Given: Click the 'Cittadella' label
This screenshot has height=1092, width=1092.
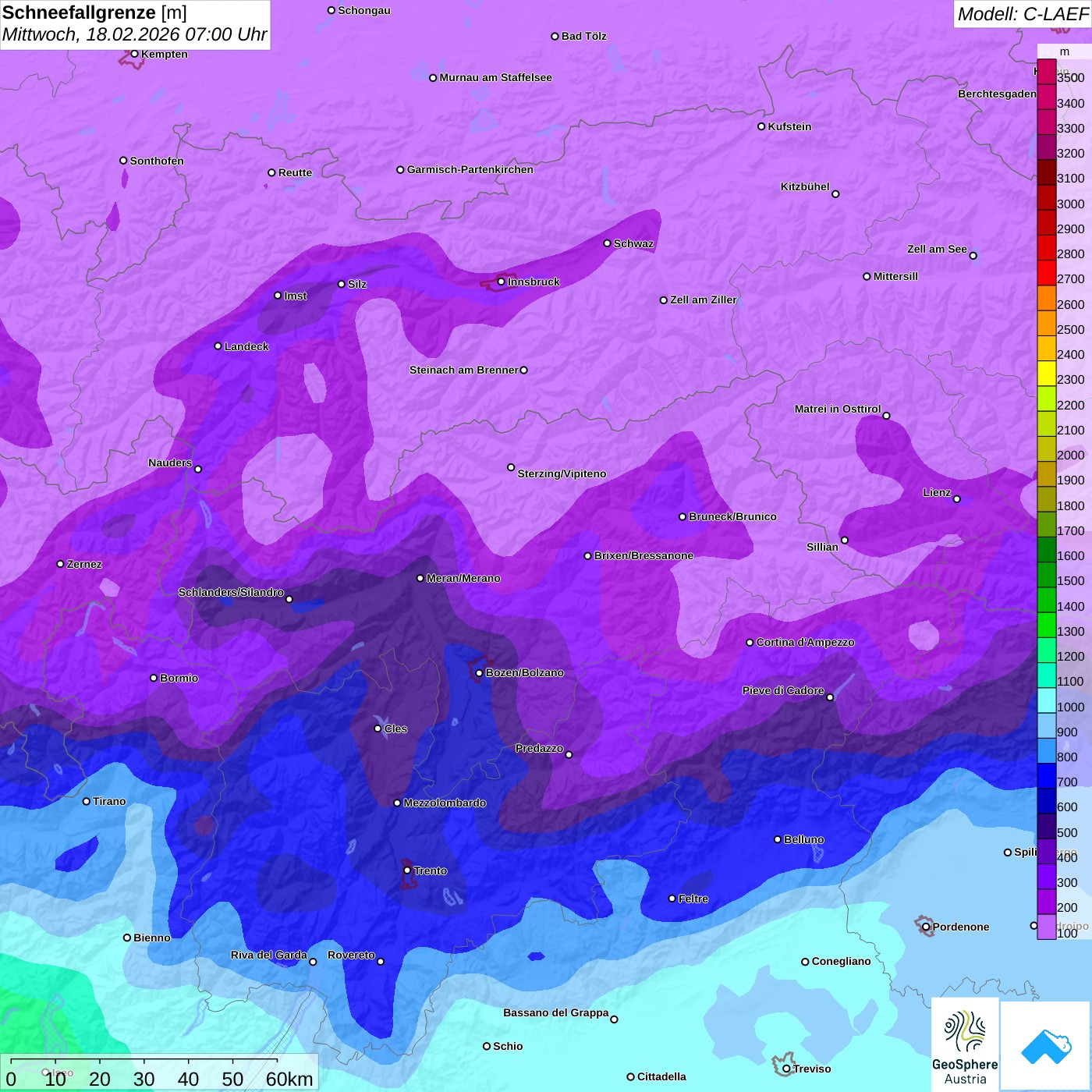Looking at the screenshot, I should point(661,1076).
